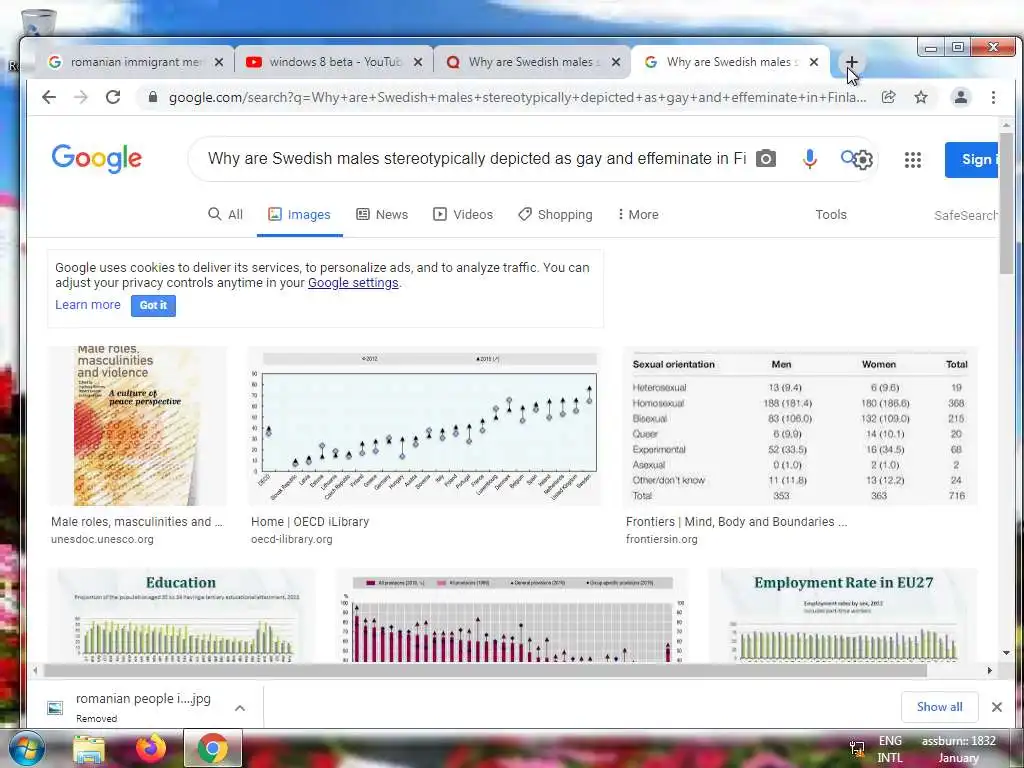This screenshot has height=768, width=1024.
Task: Open the pink bar chart thumbnail
Action: (511, 615)
